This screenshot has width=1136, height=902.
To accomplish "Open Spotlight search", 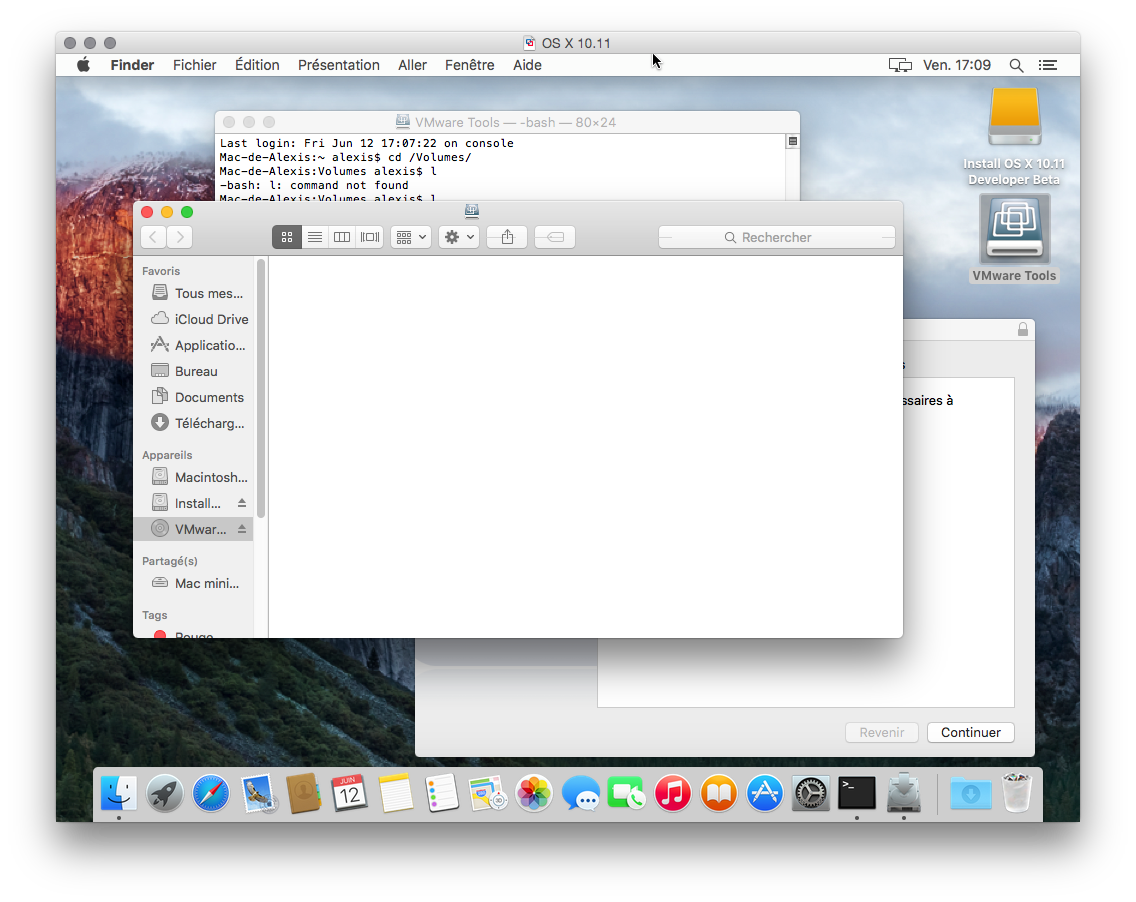I will tap(1016, 65).
